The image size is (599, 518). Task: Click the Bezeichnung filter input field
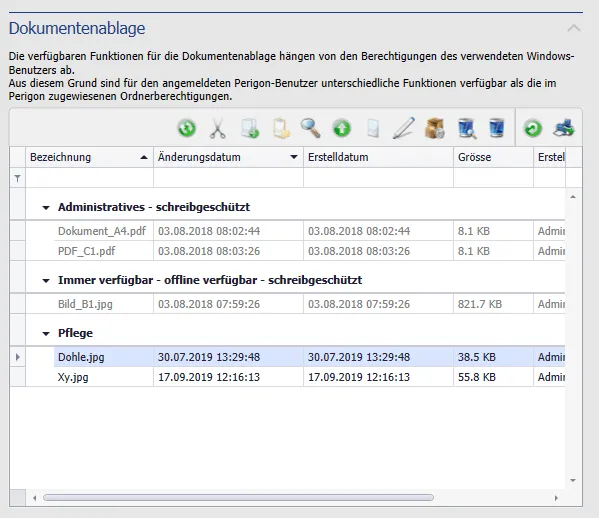tap(89, 178)
